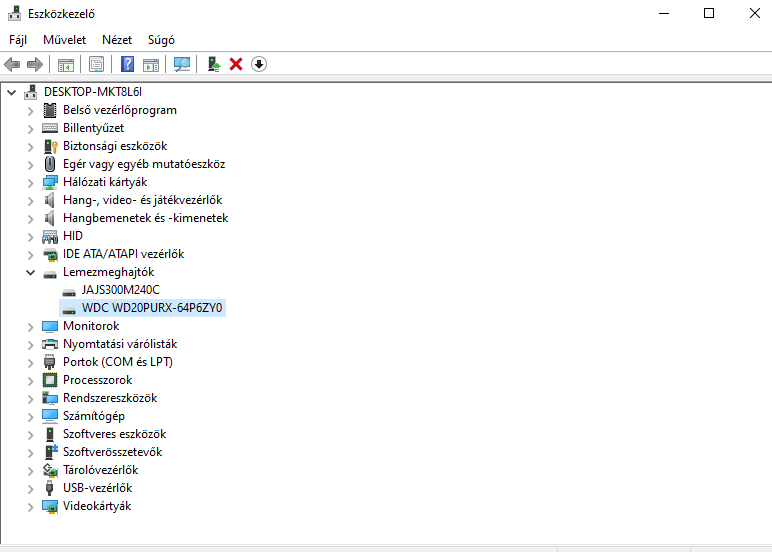The width and height of the screenshot is (772, 552).
Task: Expand Hang-, video- és játékvezérlők node
Action: click(31, 201)
